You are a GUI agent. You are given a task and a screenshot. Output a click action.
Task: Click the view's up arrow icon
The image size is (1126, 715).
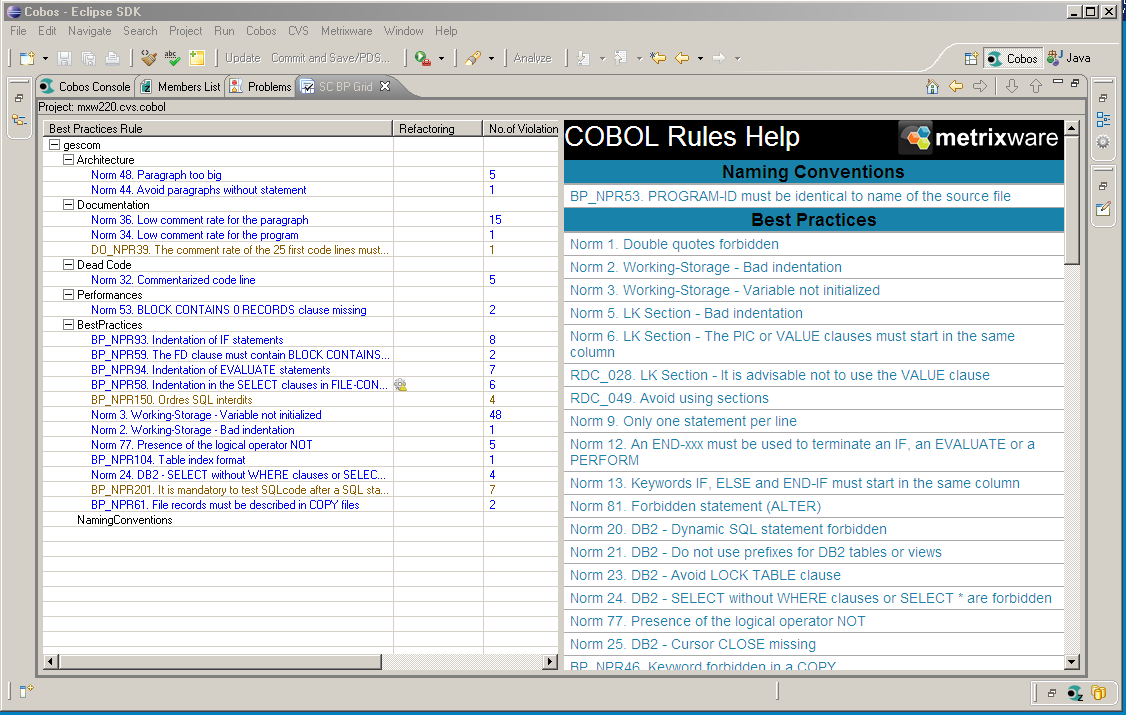[x=1036, y=87]
